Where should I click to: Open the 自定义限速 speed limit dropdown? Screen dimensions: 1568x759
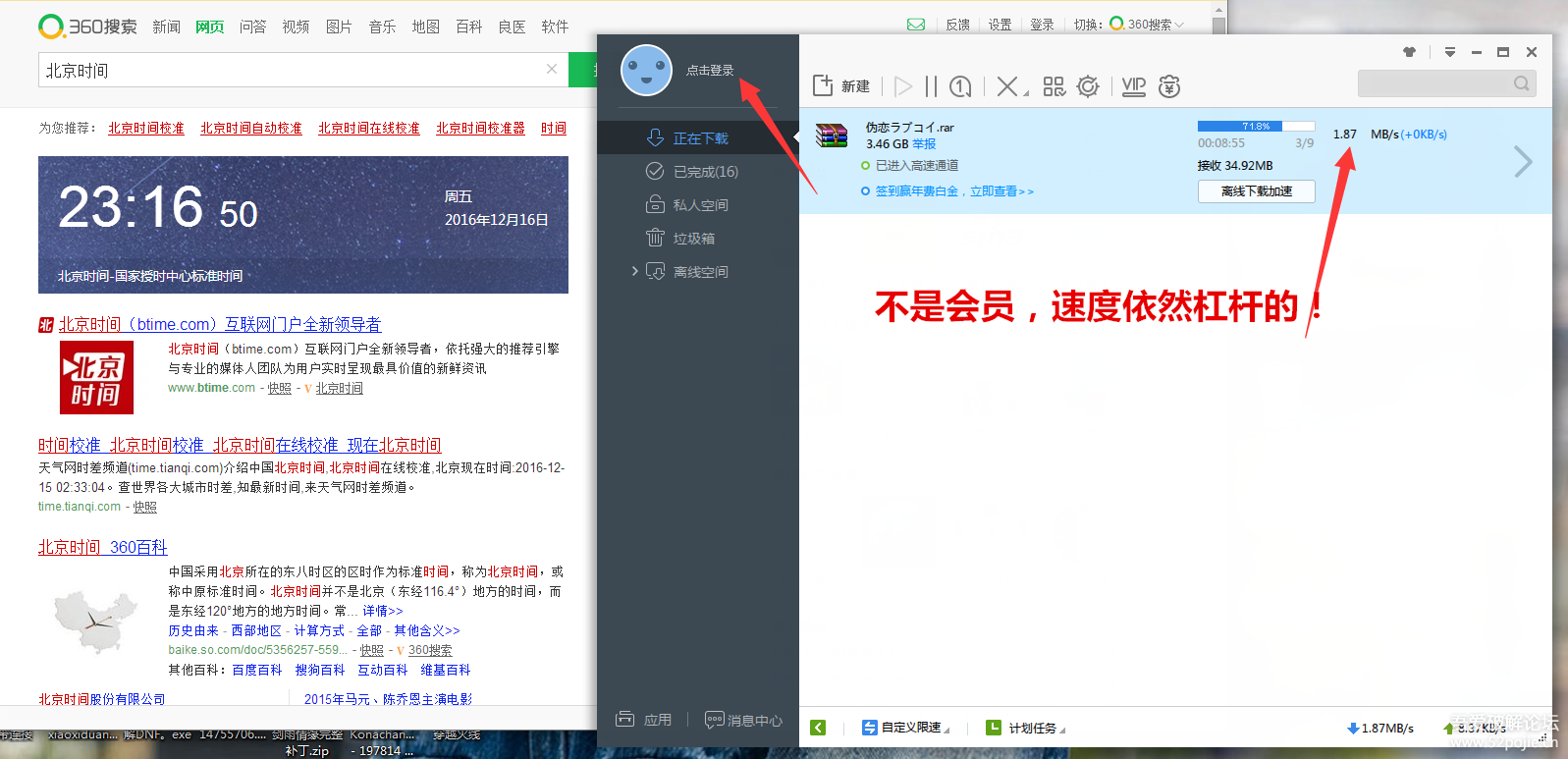tap(905, 728)
